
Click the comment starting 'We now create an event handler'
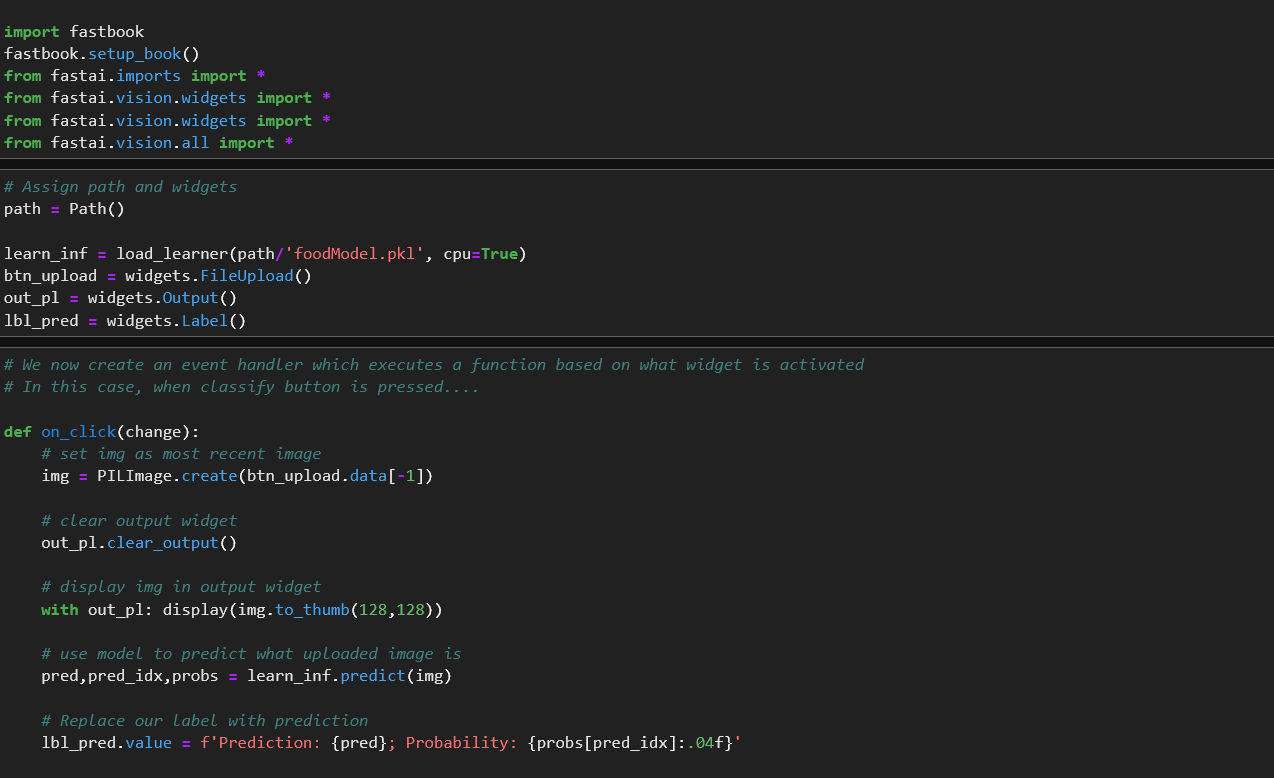[x=434, y=365]
